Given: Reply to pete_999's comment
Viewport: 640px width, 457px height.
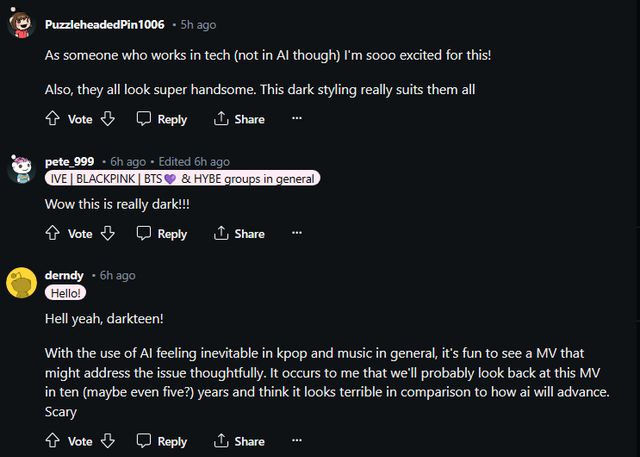Looking at the screenshot, I should 162,234.
